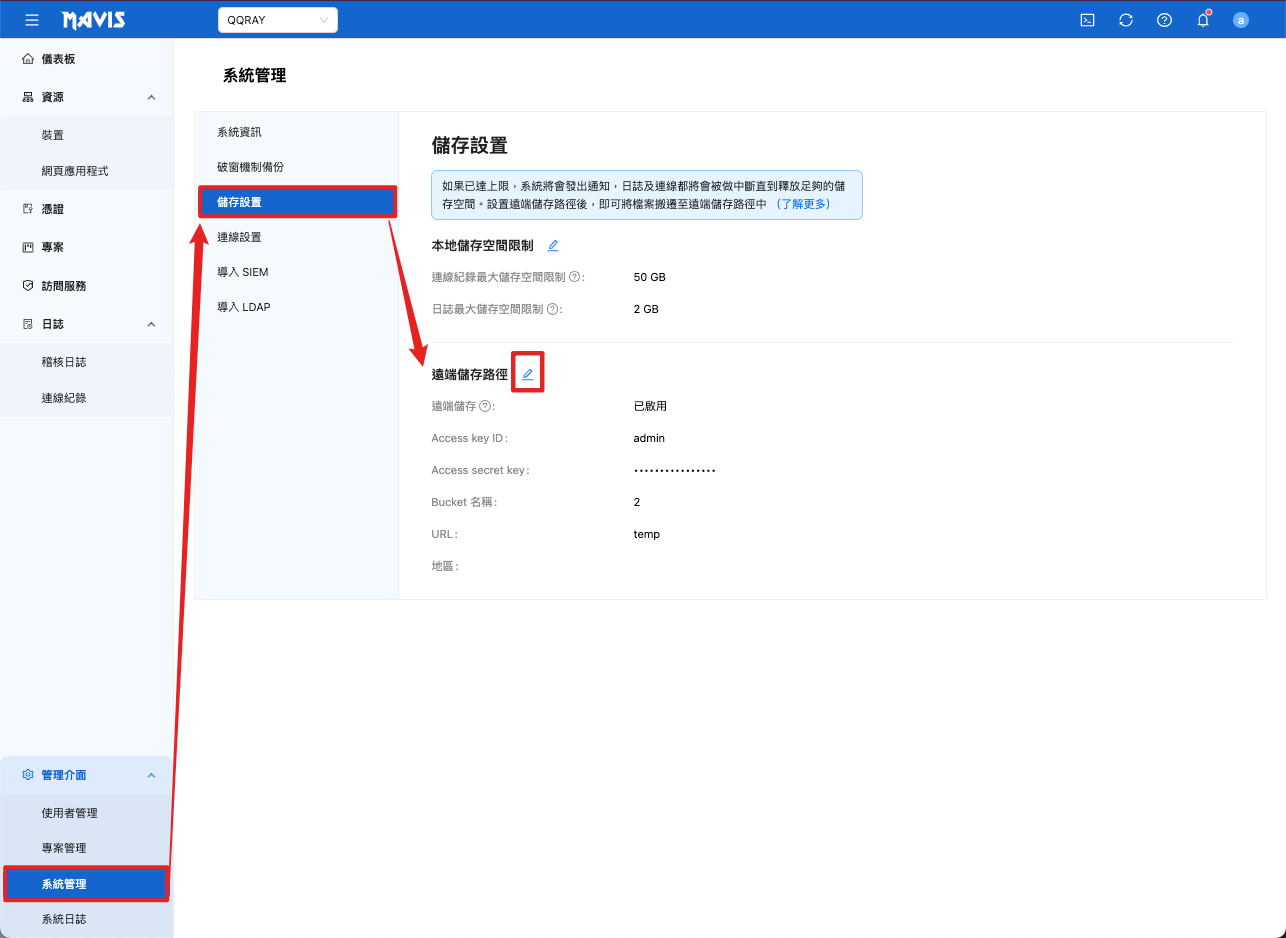Go to 儀表板 in the sidebar
This screenshot has height=938, width=1286.
(58, 59)
